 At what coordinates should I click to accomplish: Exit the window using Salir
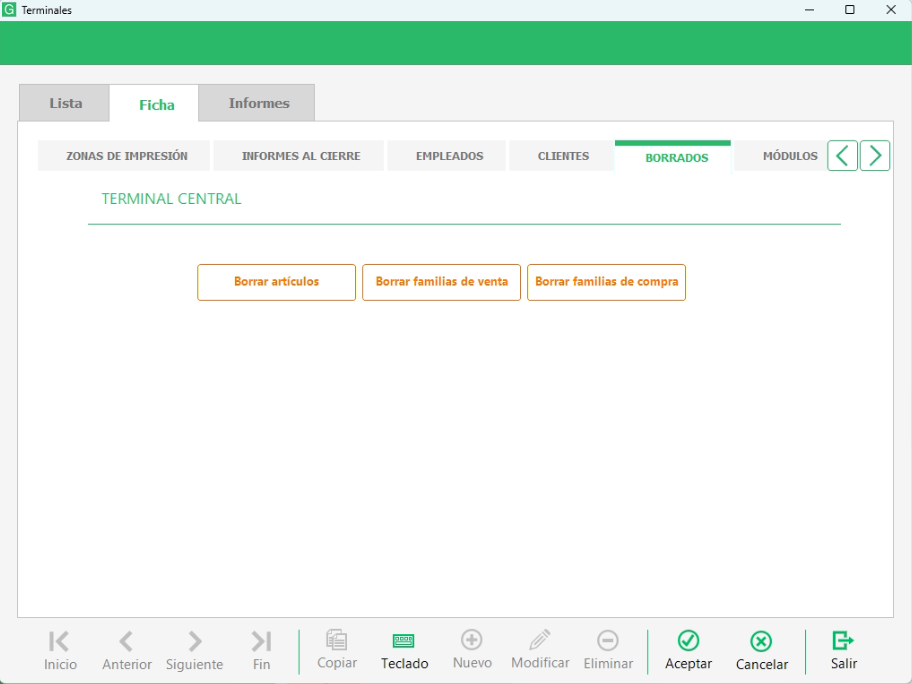(843, 642)
